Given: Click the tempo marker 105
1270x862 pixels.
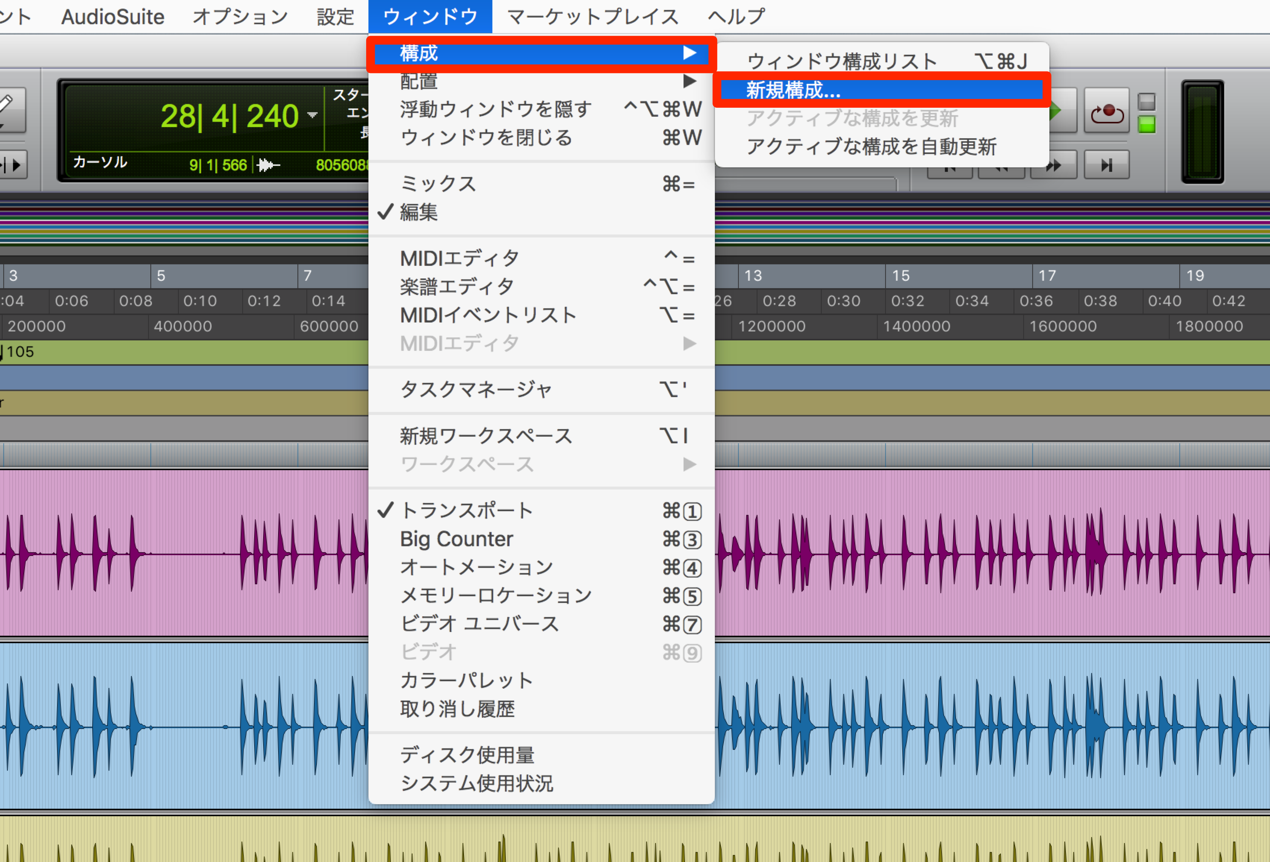Looking at the screenshot, I should pyautogui.click(x=18, y=352).
